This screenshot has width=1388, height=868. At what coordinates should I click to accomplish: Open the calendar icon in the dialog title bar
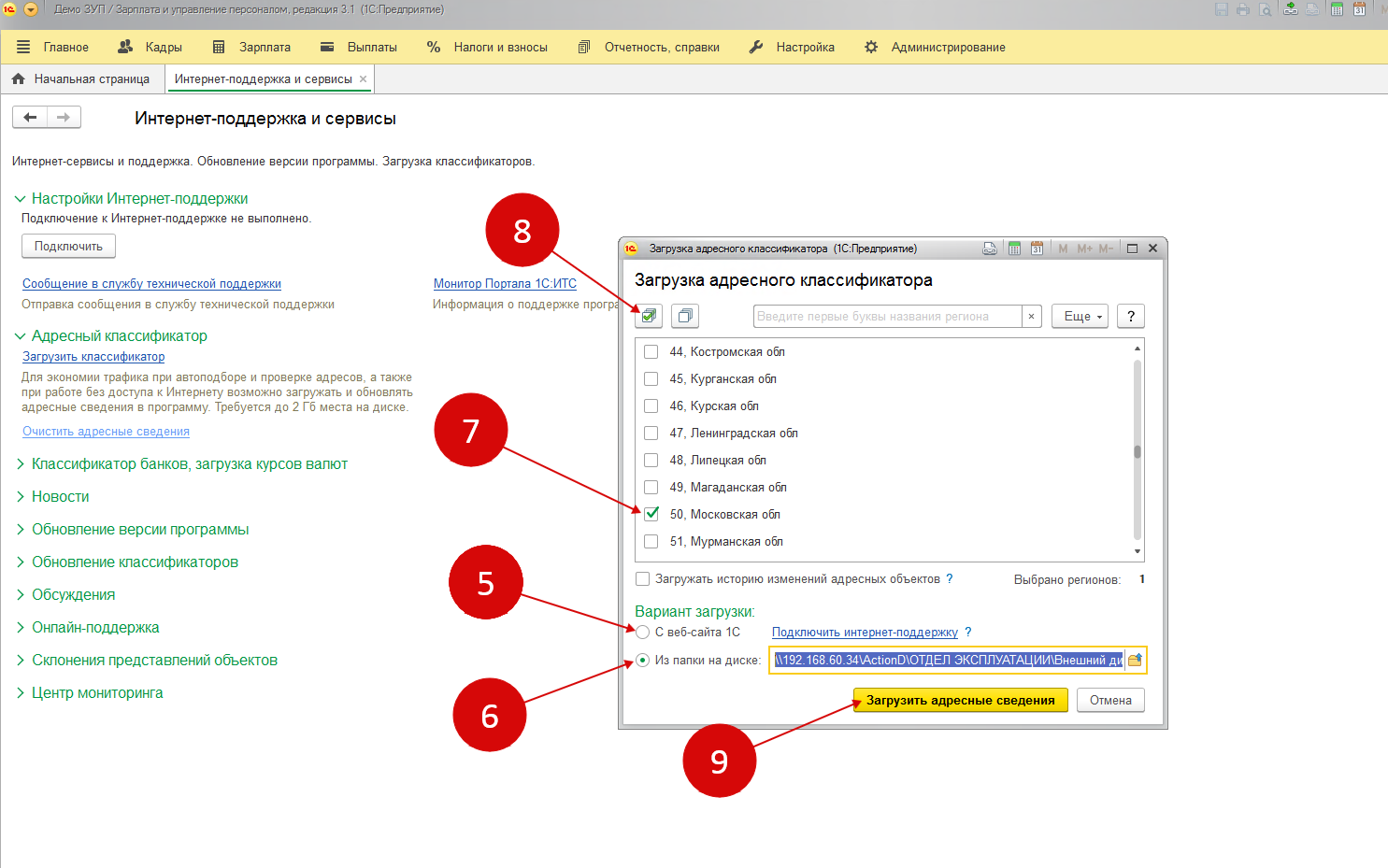(1037, 249)
